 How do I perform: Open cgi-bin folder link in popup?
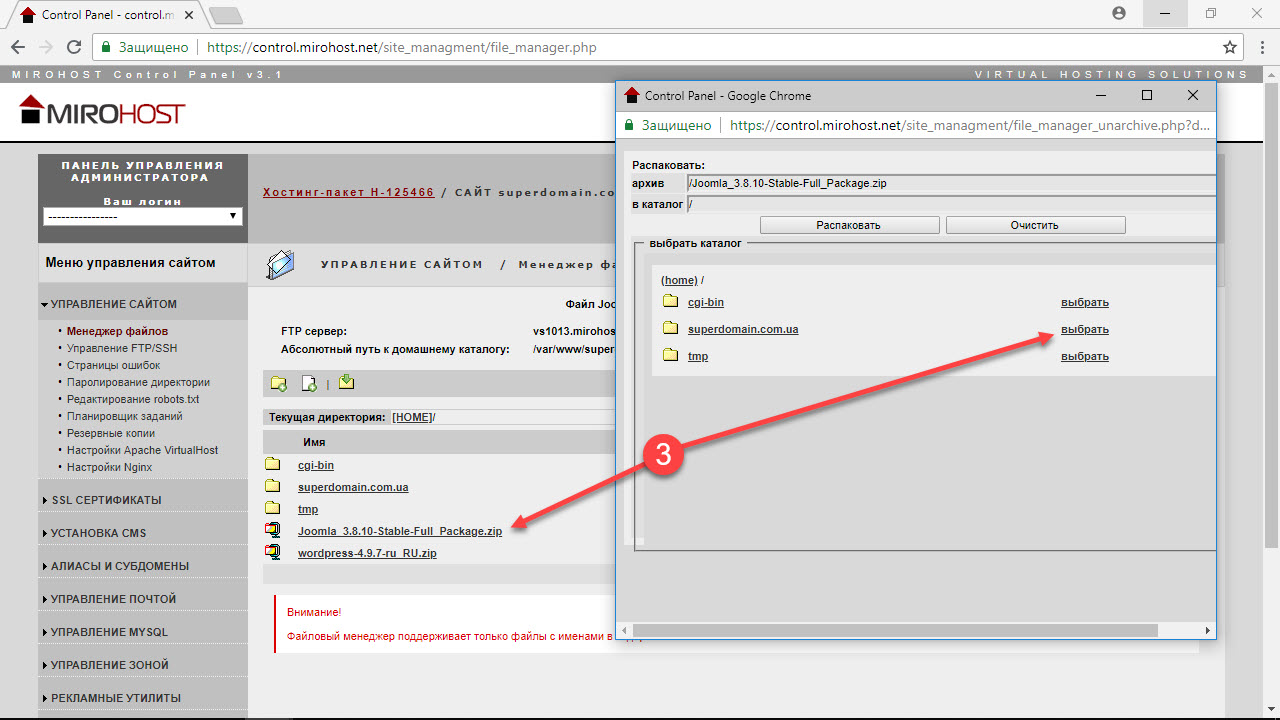pyautogui.click(x=706, y=302)
